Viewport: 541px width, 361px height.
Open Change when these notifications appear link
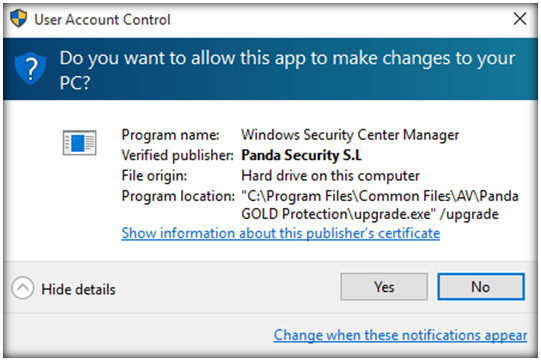click(400, 335)
